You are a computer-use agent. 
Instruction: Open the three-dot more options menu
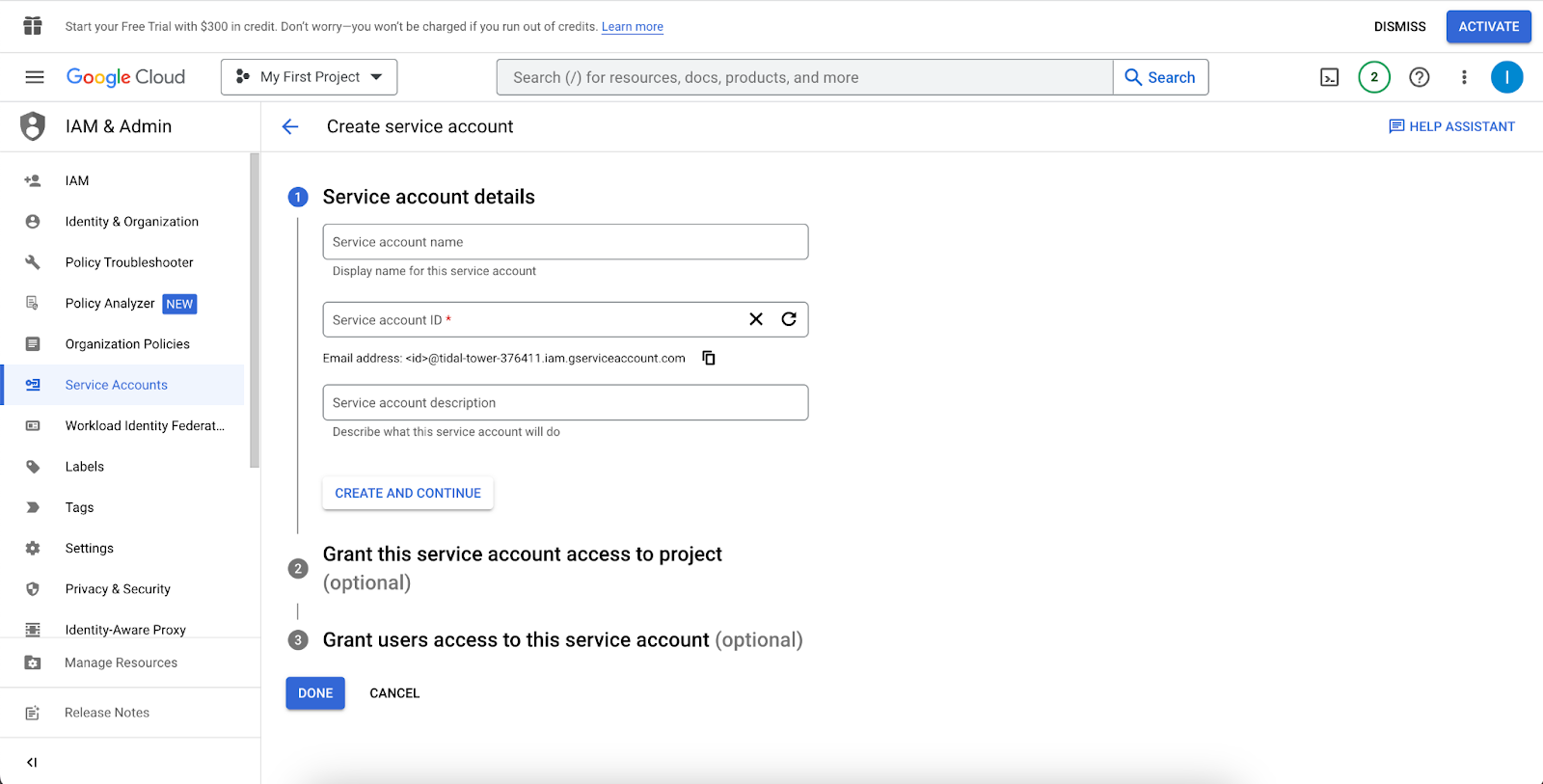(x=1464, y=77)
